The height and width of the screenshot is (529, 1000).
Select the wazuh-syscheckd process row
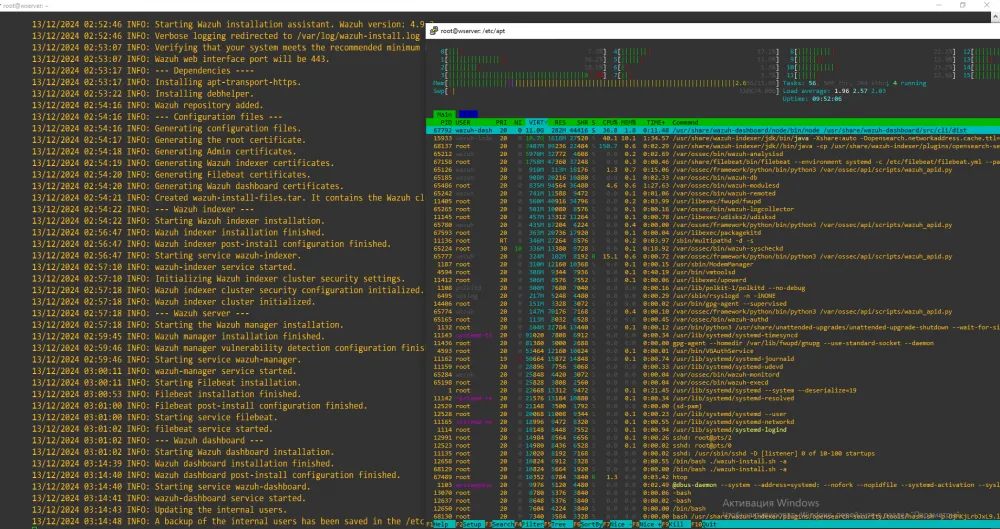tap(713, 248)
